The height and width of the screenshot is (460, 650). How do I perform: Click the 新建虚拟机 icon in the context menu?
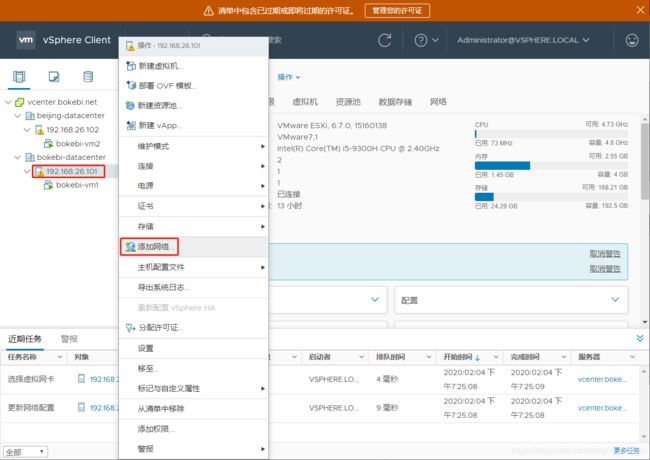pos(131,66)
